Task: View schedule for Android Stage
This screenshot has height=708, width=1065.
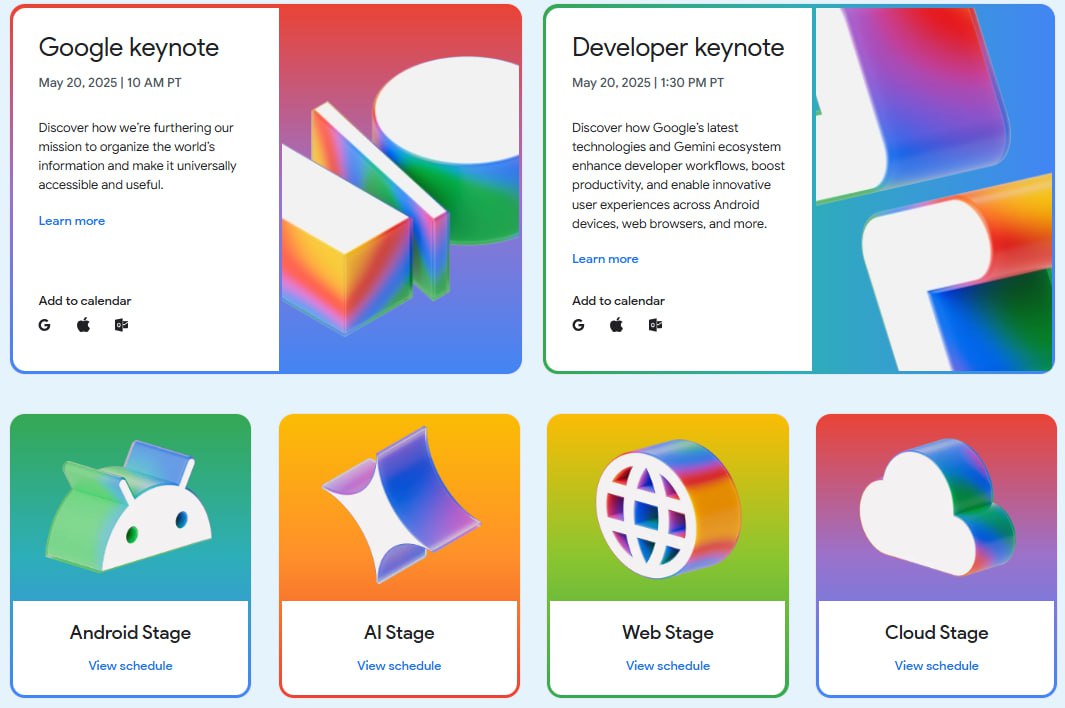Action: tap(130, 666)
